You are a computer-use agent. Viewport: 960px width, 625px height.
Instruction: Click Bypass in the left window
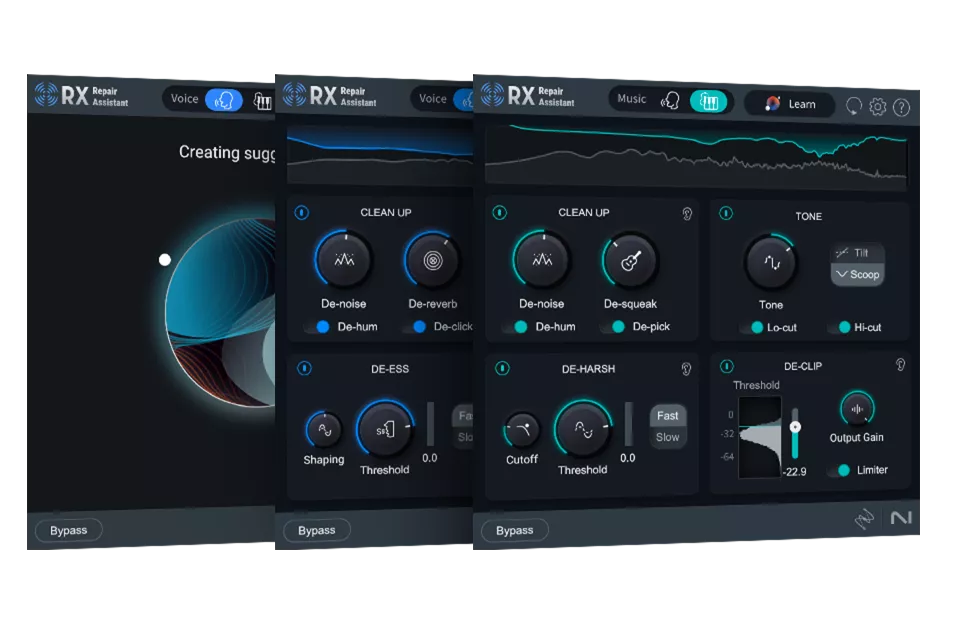pyautogui.click(x=68, y=530)
